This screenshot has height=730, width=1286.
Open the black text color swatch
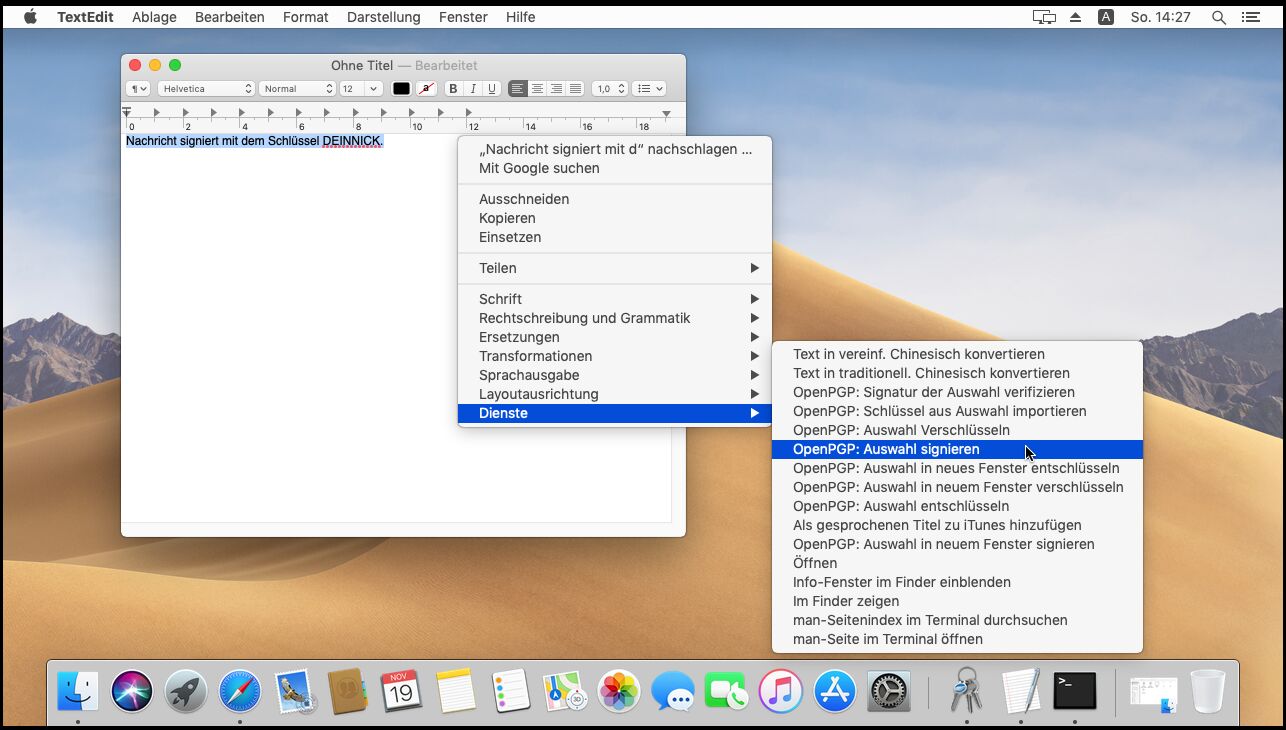pos(401,89)
